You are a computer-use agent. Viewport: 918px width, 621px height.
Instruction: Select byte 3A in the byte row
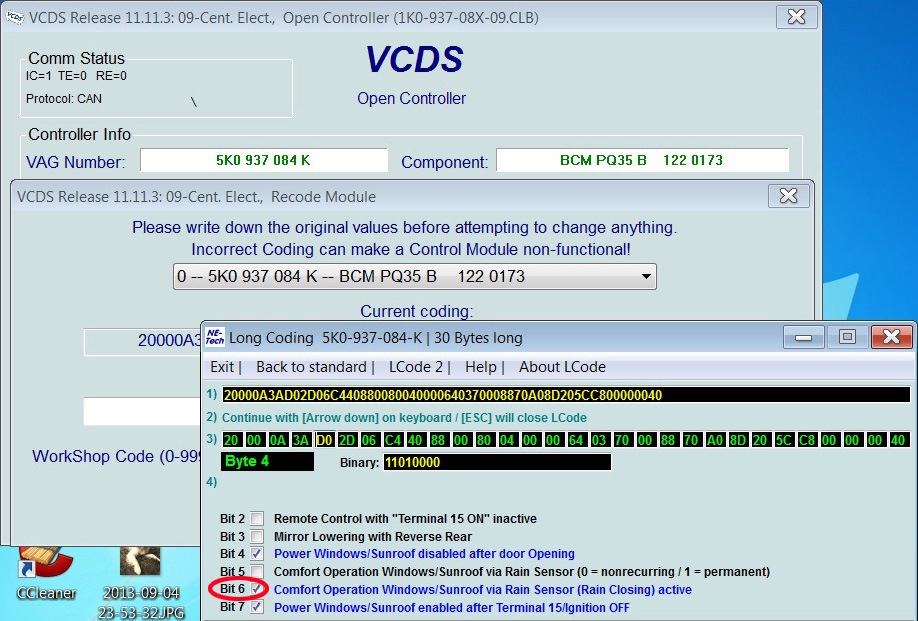(301, 440)
